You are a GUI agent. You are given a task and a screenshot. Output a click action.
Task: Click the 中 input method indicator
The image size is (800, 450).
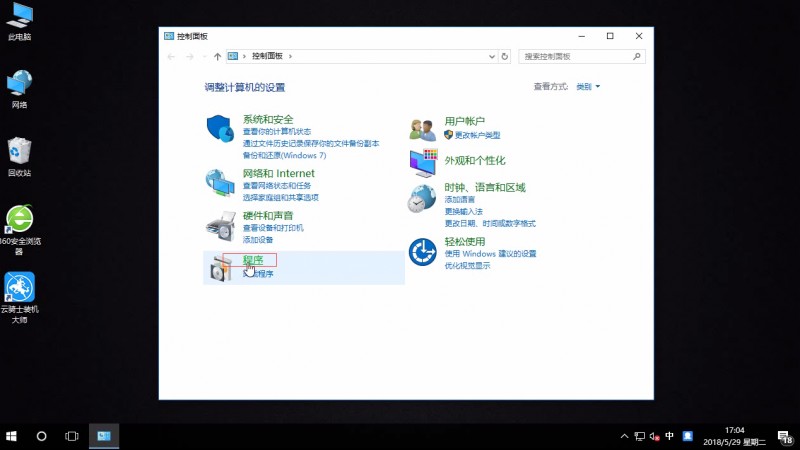pyautogui.click(x=669, y=436)
